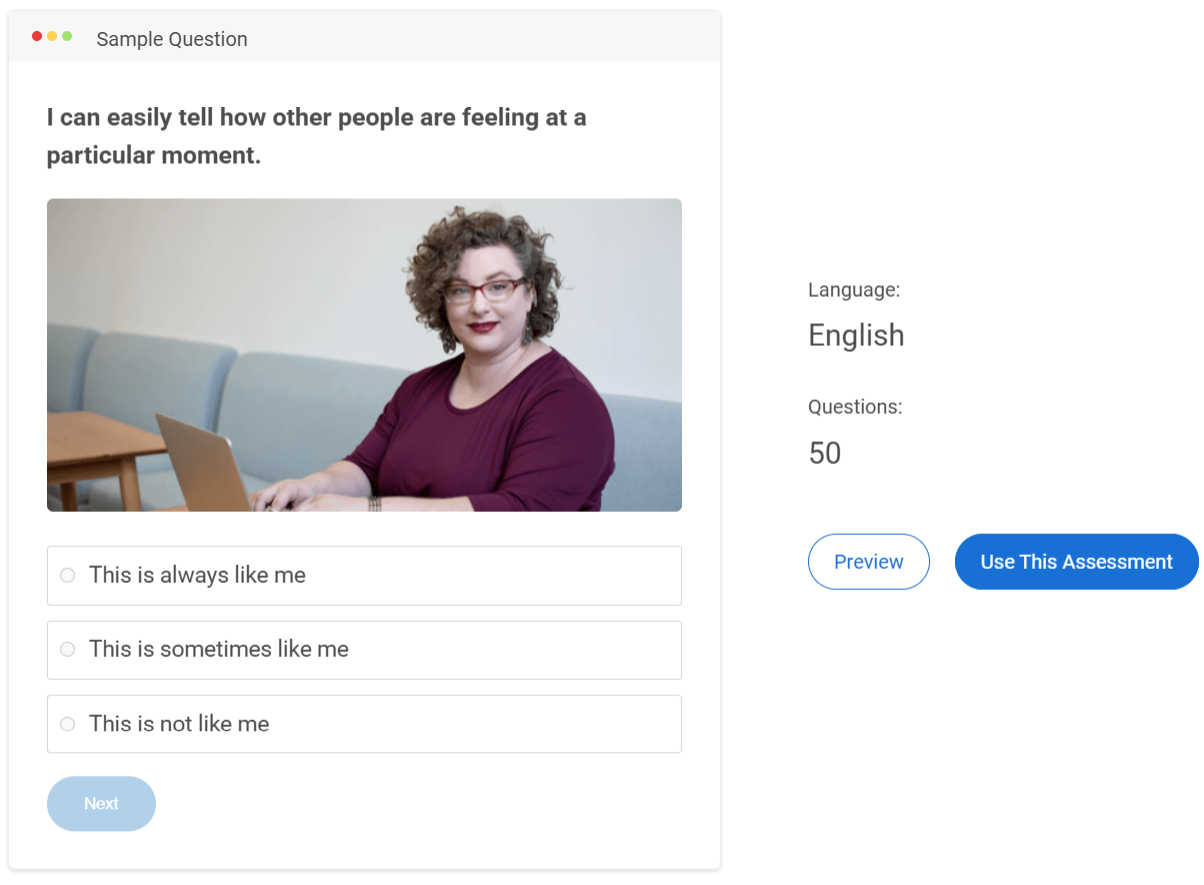Viewport: 1204px width, 885px height.
Task: Open the assessment Preview
Action: click(868, 561)
